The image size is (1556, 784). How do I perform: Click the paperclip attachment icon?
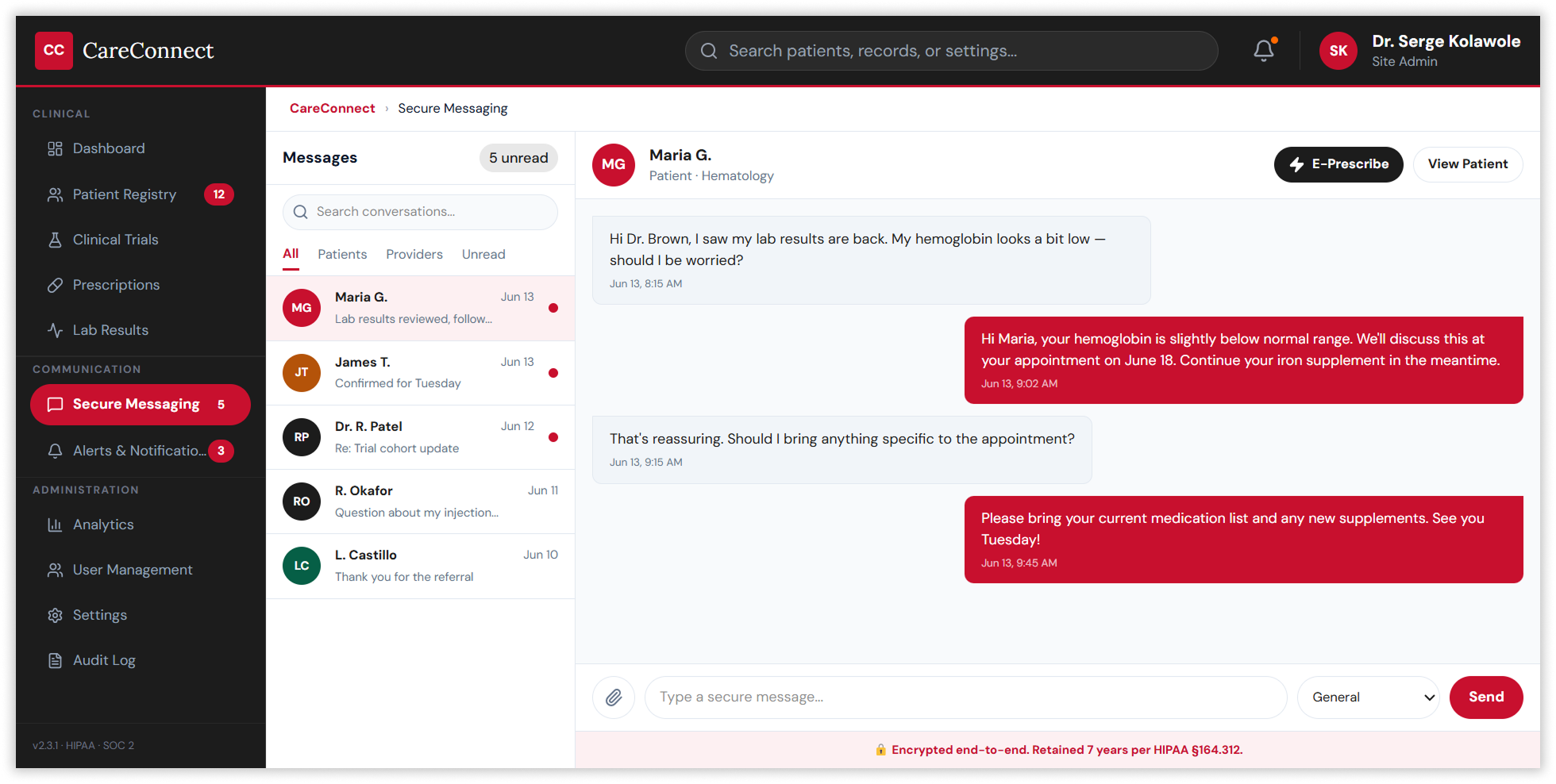point(614,698)
